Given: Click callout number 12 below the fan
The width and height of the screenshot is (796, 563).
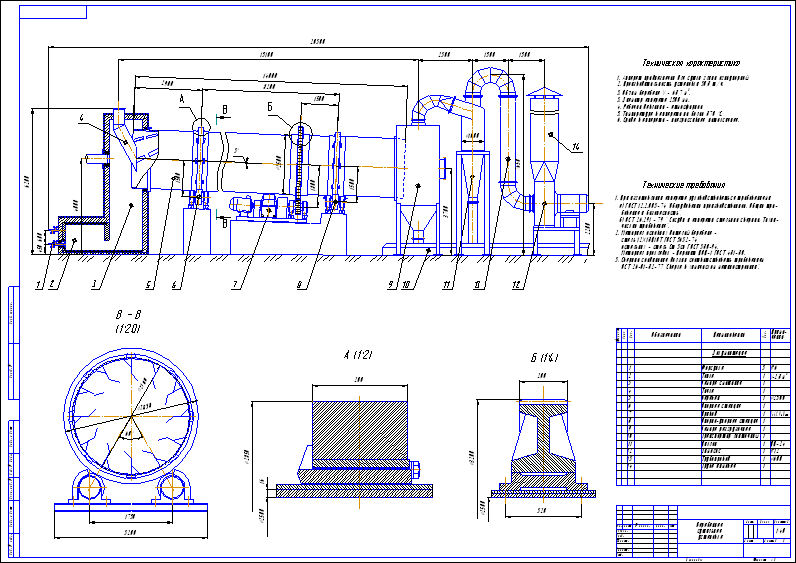Looking at the screenshot, I should click(x=517, y=285).
